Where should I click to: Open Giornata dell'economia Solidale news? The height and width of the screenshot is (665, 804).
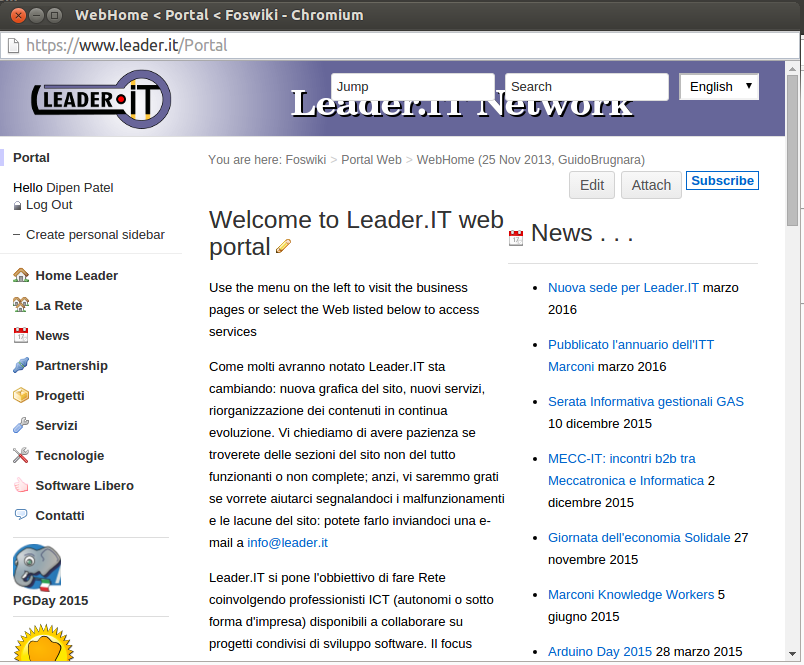point(639,537)
